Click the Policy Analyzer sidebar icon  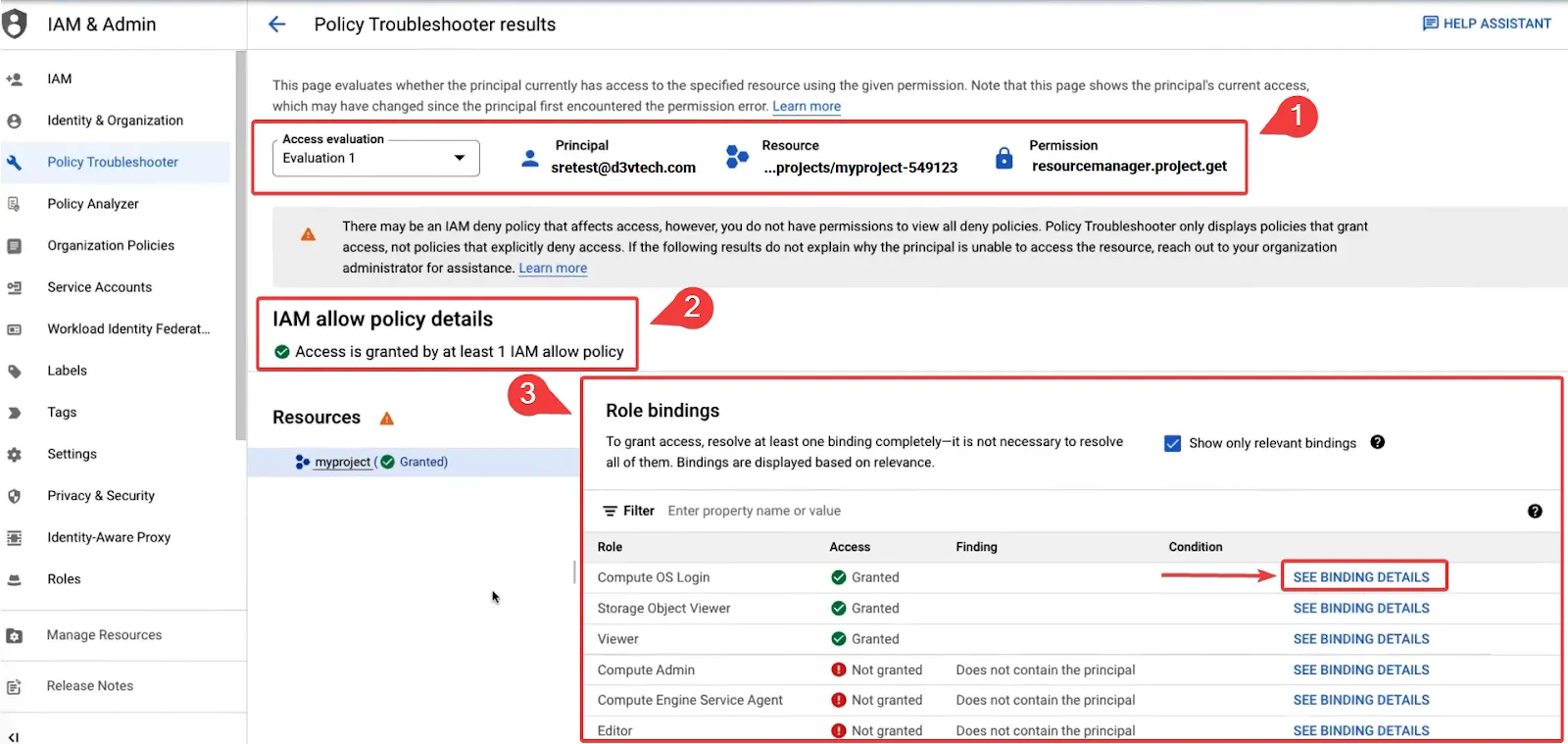[x=14, y=204]
